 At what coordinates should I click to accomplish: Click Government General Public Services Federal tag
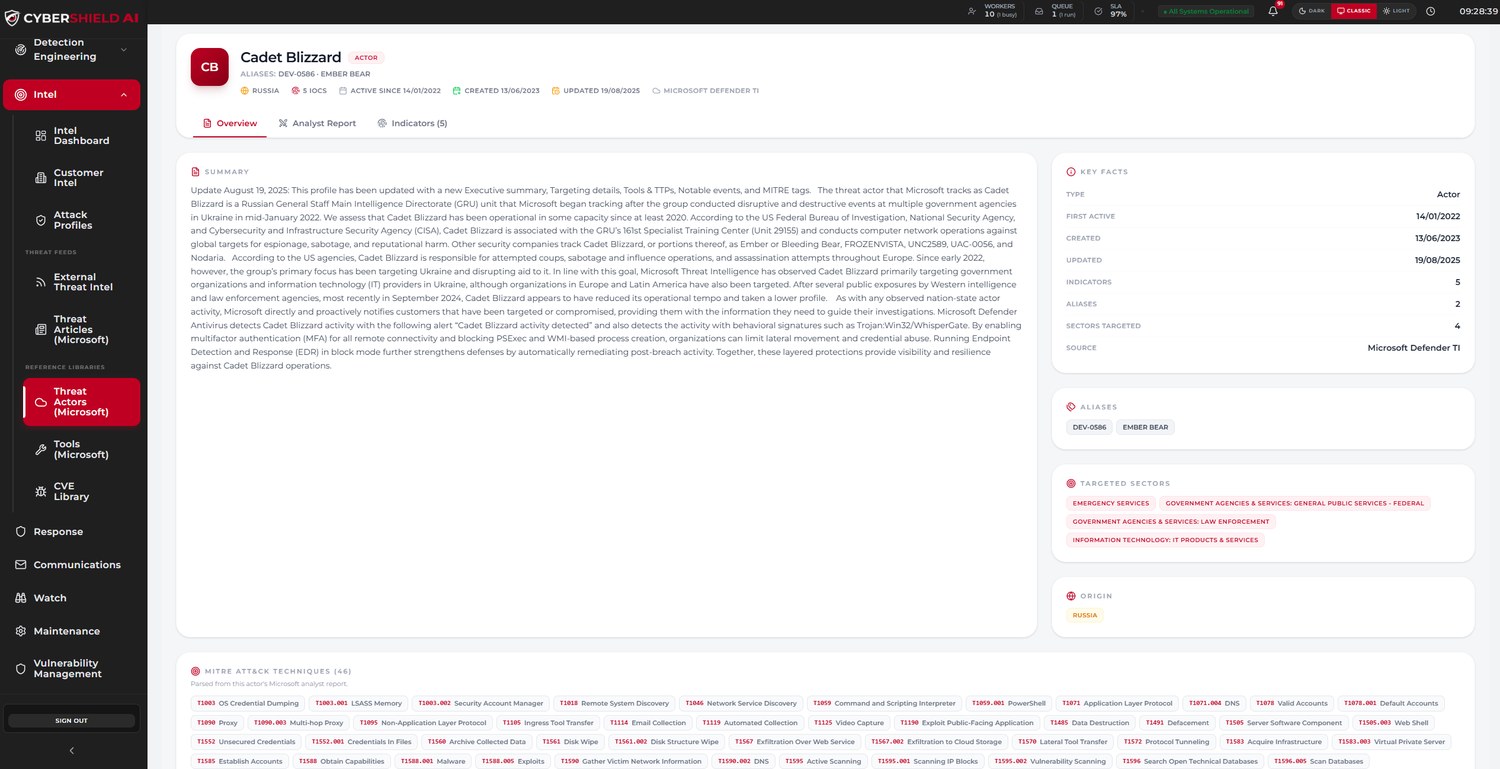[x=1294, y=503]
